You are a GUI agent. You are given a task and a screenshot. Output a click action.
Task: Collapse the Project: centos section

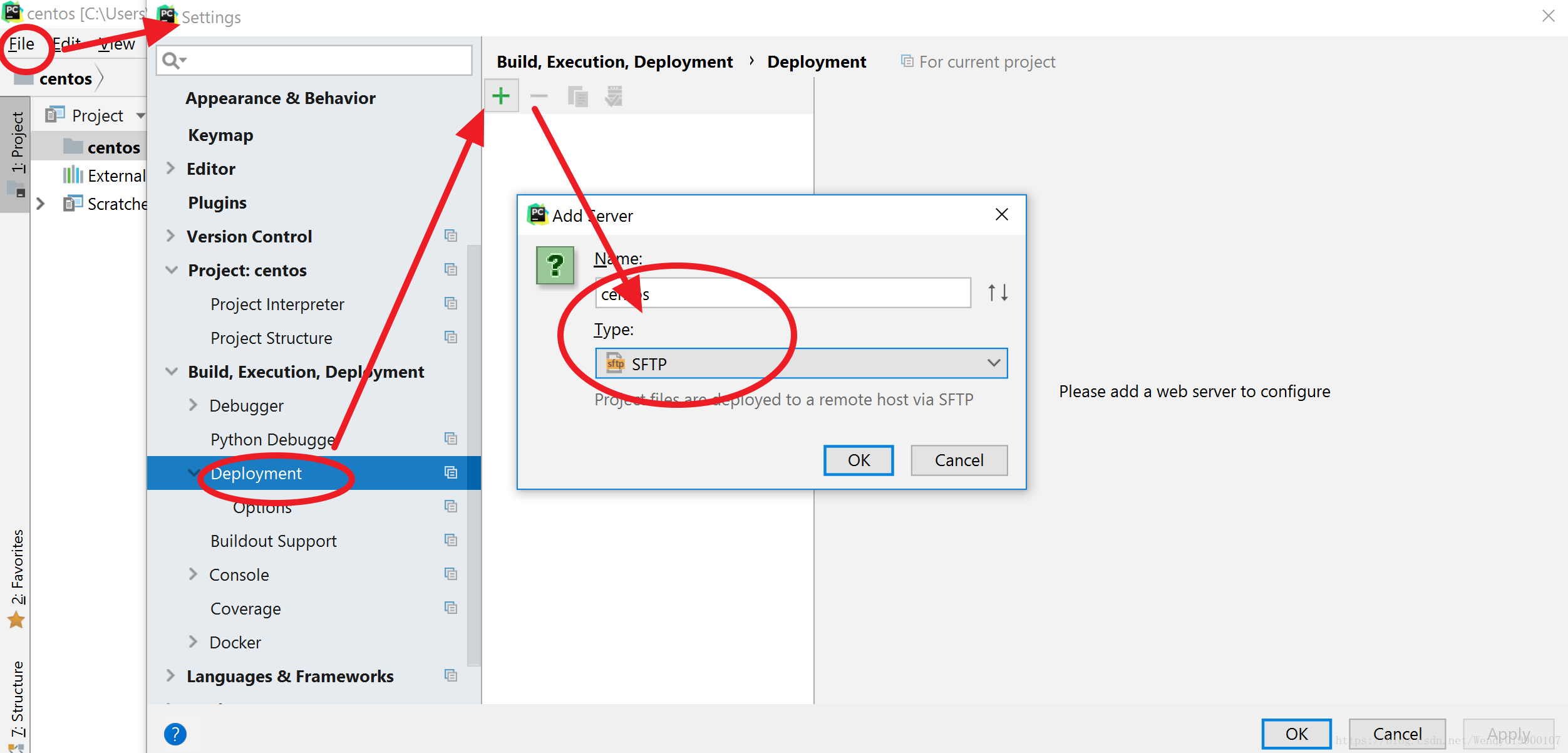171,270
